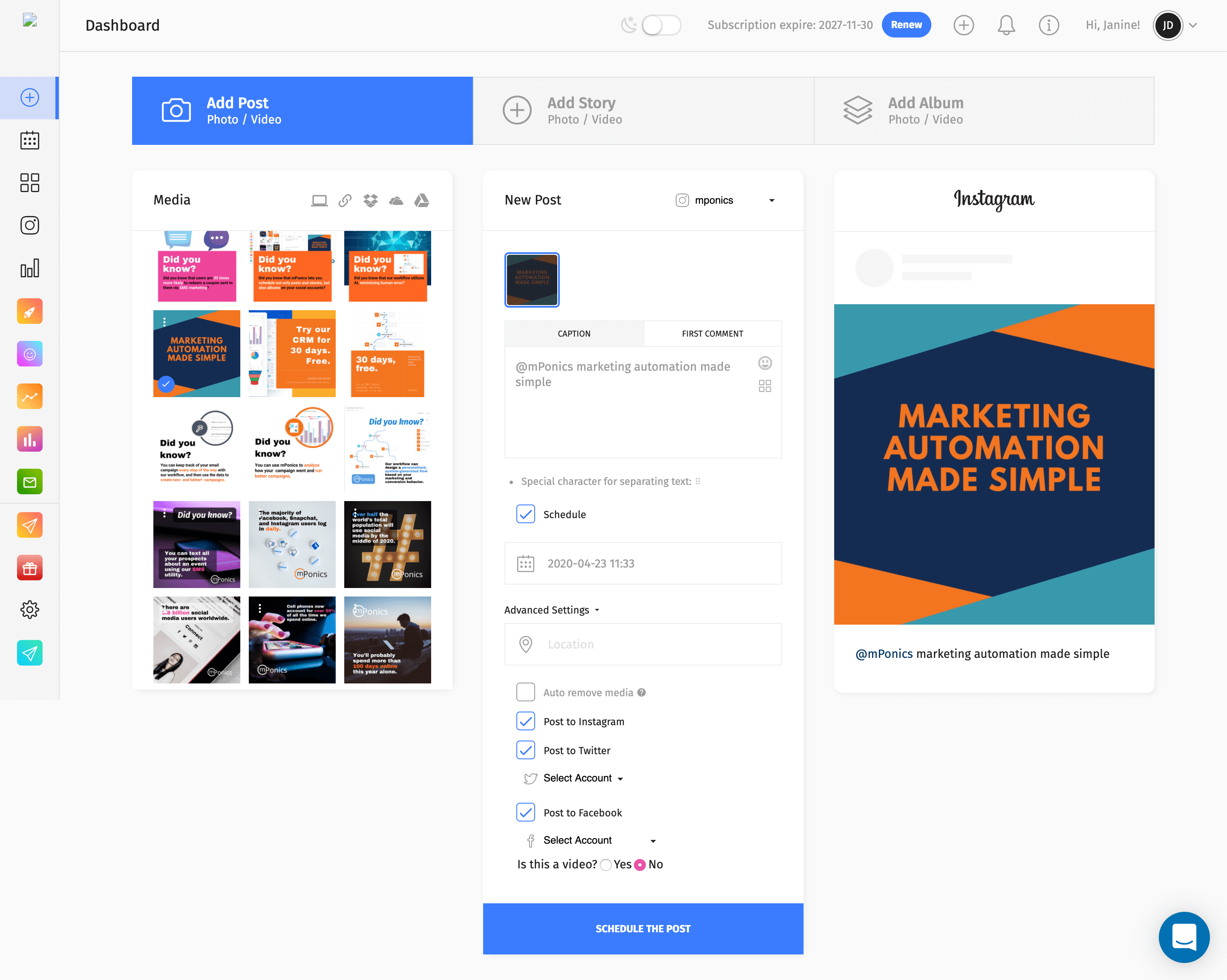Screen dimensions: 1227x980
Task: Import media from Dropbox icon
Action: tap(371, 200)
